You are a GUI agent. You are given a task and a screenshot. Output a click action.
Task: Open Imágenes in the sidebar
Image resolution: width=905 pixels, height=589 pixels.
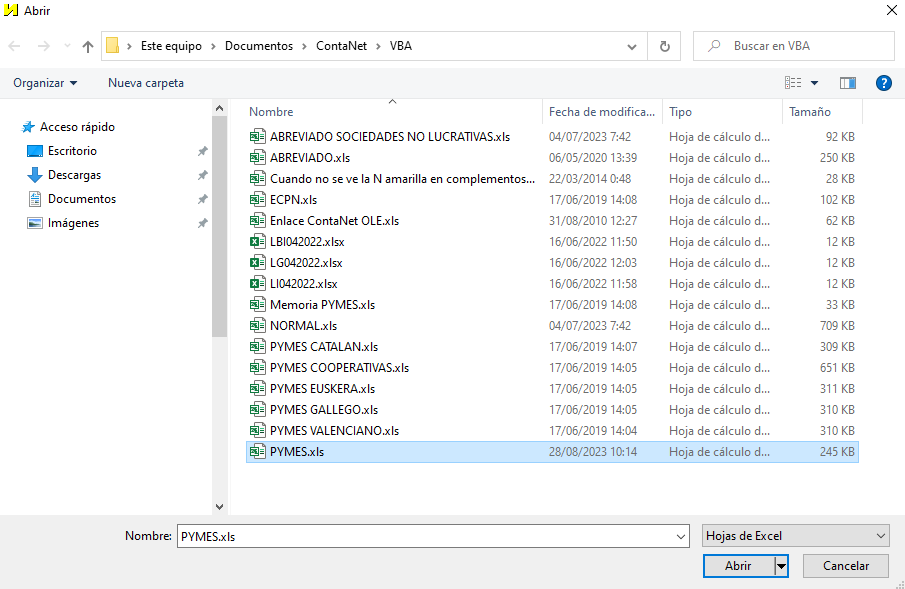click(x=73, y=223)
